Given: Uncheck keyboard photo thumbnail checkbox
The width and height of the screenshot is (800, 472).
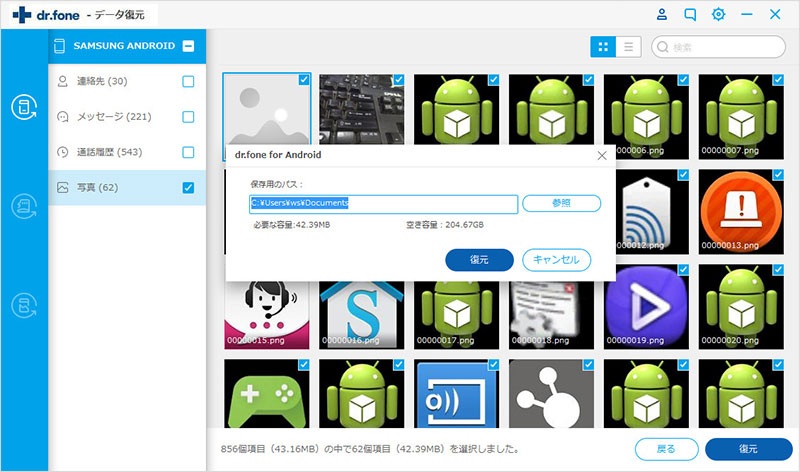Looking at the screenshot, I should [398, 80].
